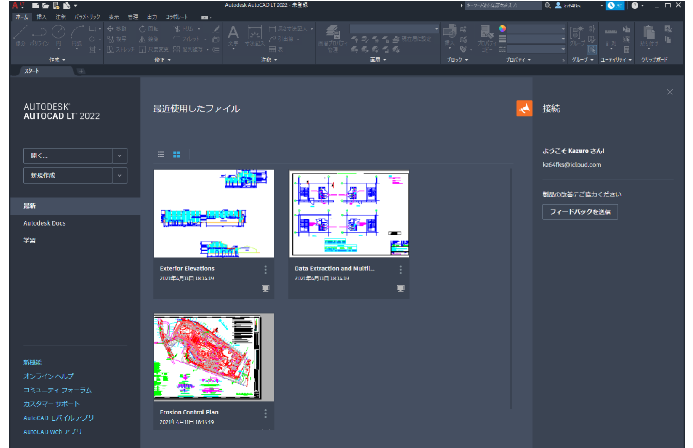This screenshot has height=448, width=693.
Task: Switch to grid view for recent files
Action: pyautogui.click(x=176, y=154)
